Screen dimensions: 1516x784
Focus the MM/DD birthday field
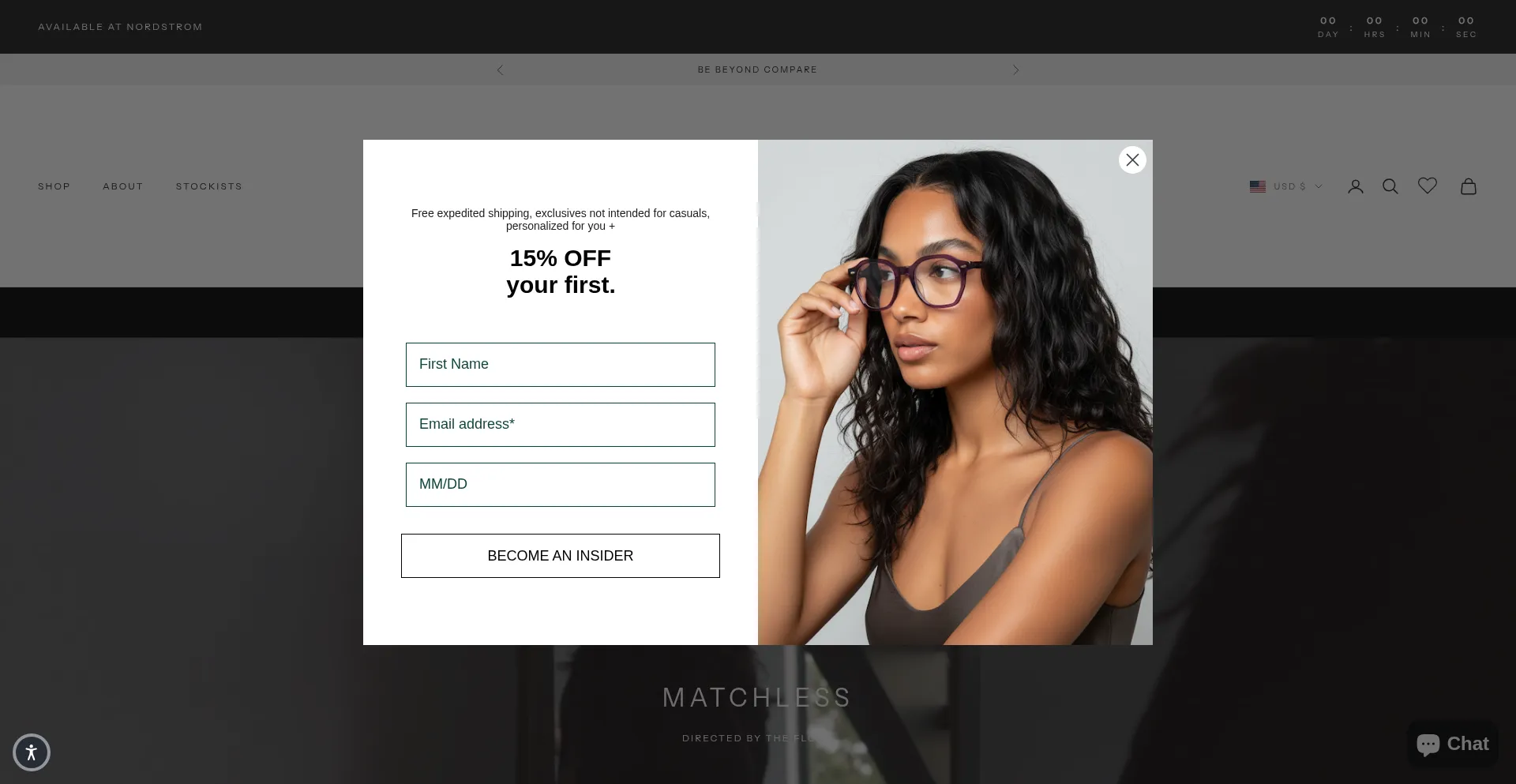coord(561,485)
